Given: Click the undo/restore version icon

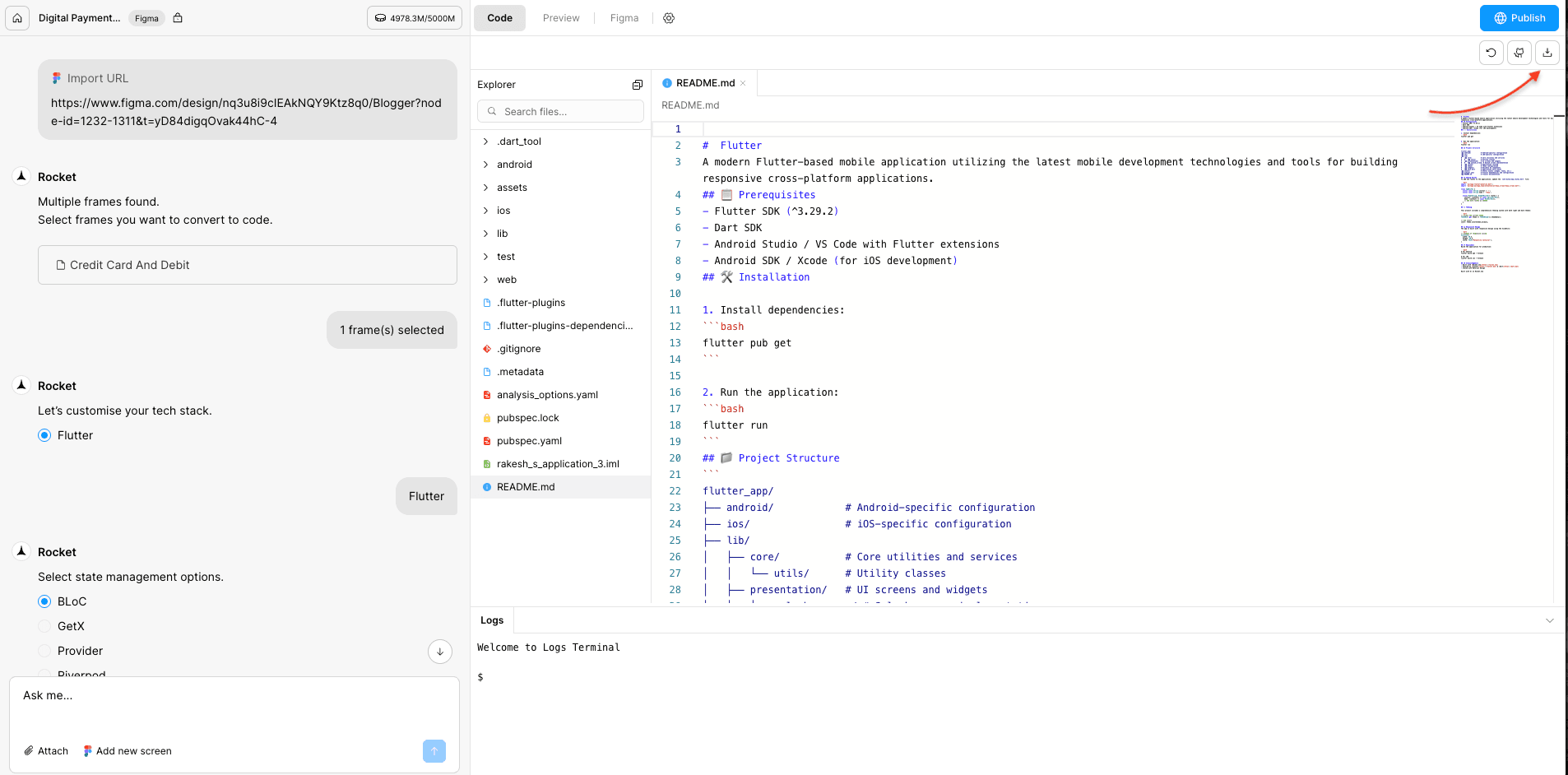Looking at the screenshot, I should tap(1491, 53).
